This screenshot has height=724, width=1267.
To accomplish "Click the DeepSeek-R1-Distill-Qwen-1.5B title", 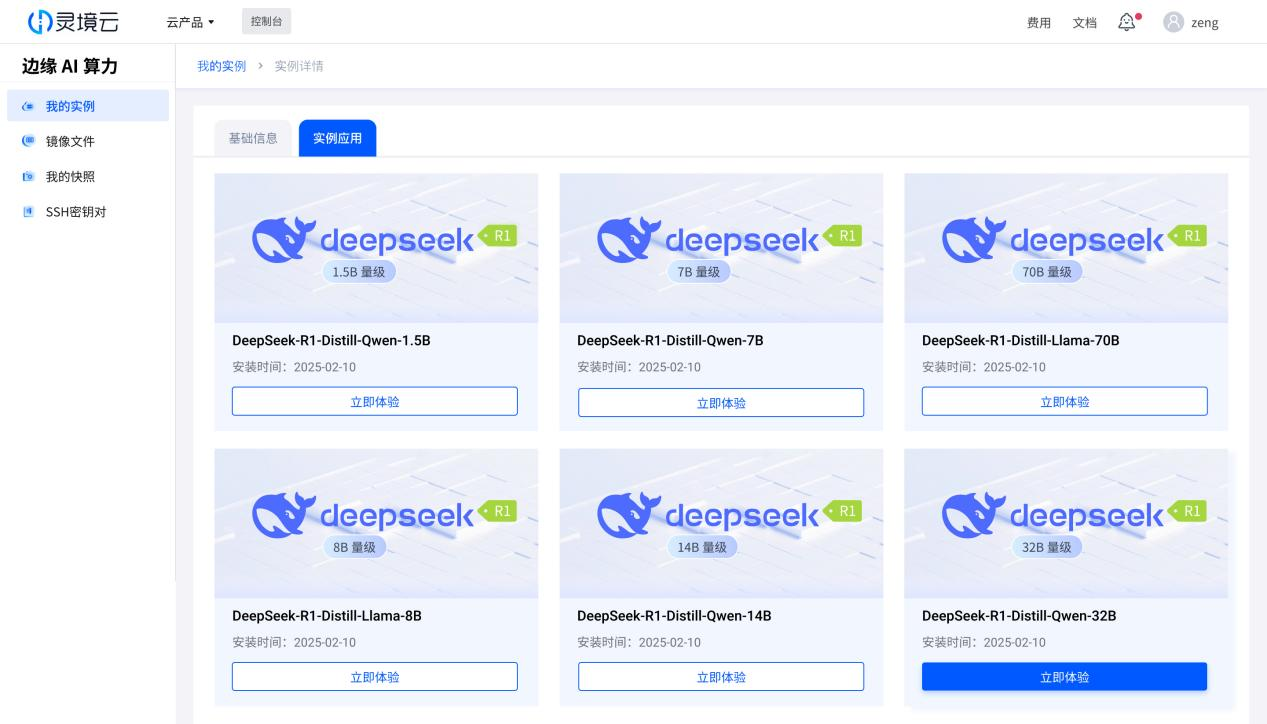I will [331, 341].
